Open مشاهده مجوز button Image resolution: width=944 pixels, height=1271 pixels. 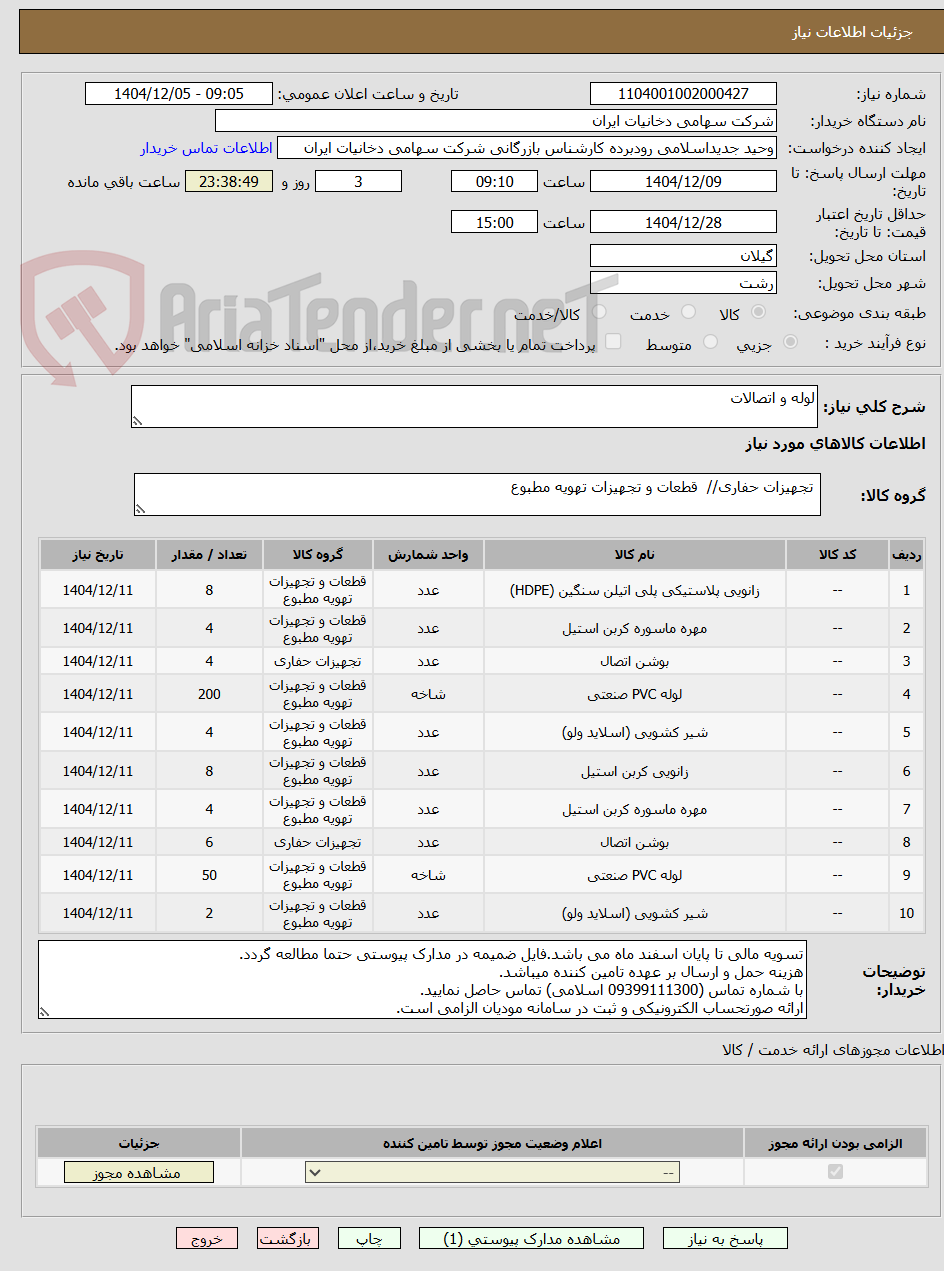[139, 1172]
